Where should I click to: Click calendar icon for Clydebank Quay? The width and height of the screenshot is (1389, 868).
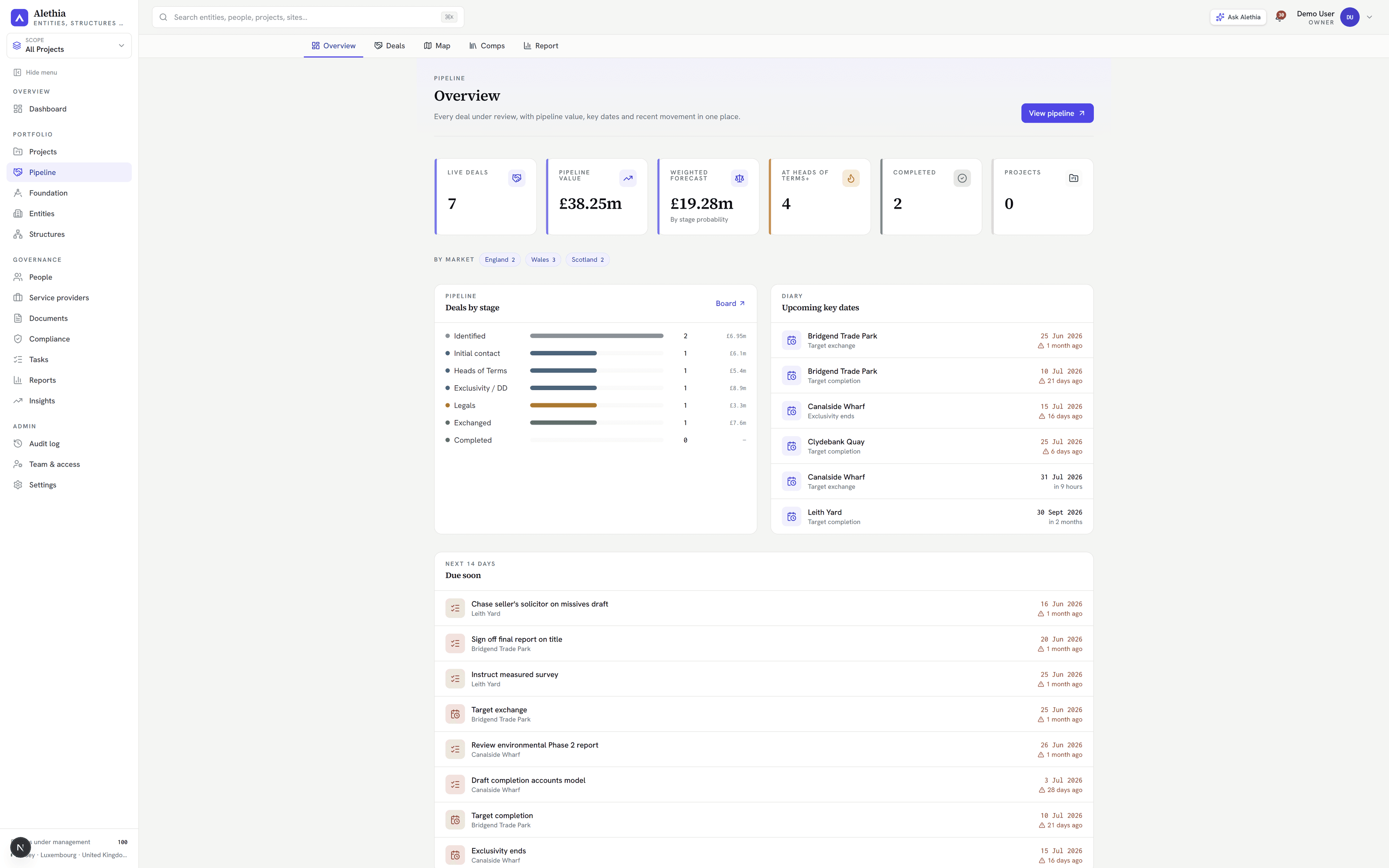coord(791,446)
